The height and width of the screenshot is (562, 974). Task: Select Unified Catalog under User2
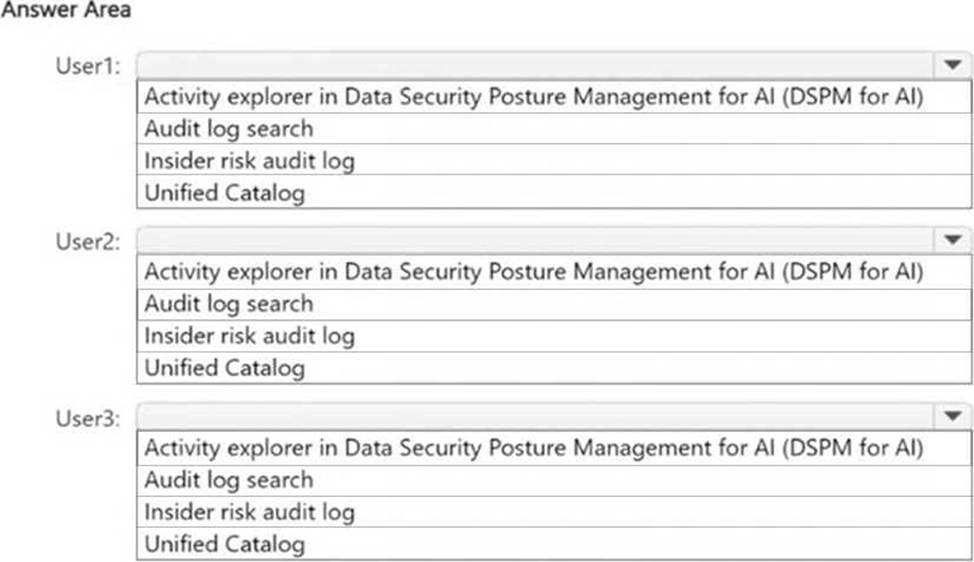tap(225, 368)
